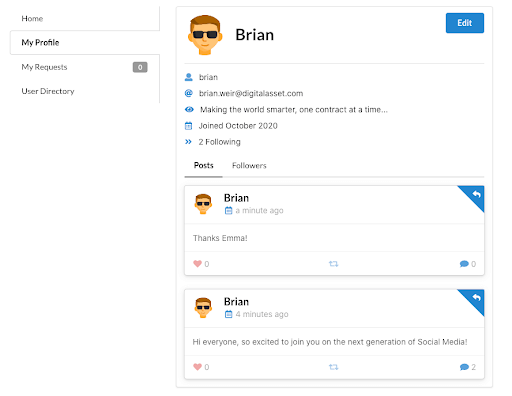Click the a minute ago timestamp
This screenshot has width=512, height=396.
[259, 211]
